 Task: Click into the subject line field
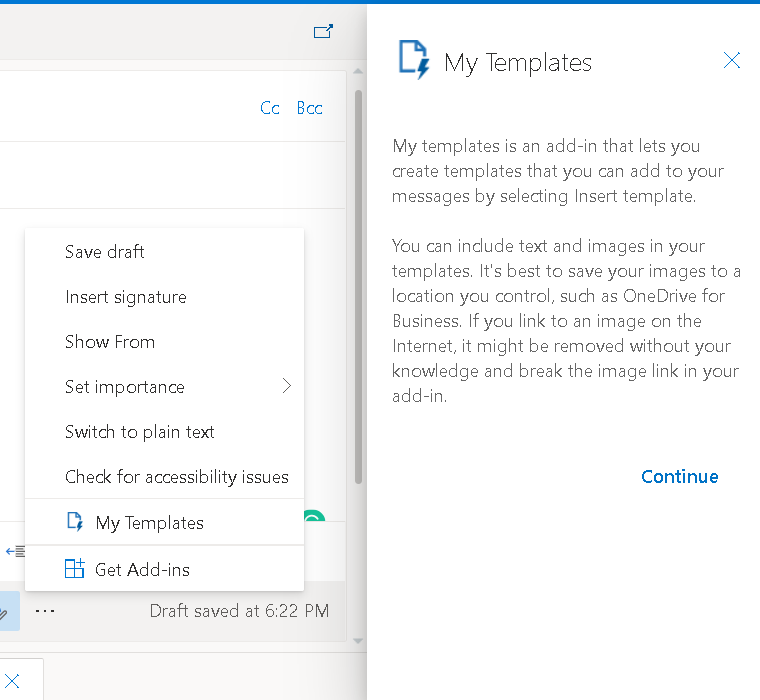tap(173, 175)
